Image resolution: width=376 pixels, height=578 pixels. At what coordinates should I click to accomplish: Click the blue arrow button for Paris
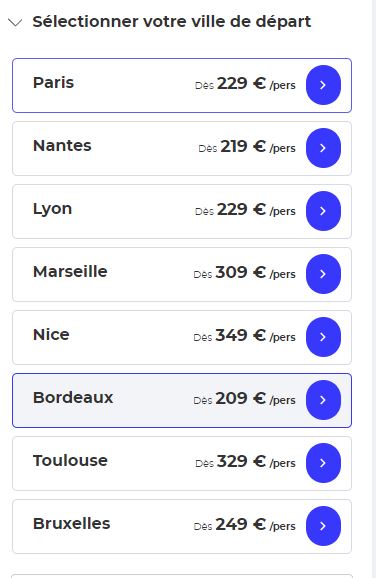point(323,85)
